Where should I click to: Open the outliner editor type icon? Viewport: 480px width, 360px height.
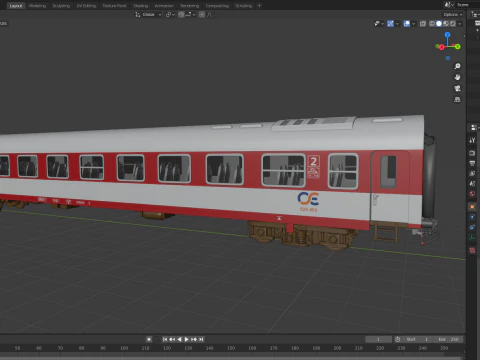click(x=475, y=15)
